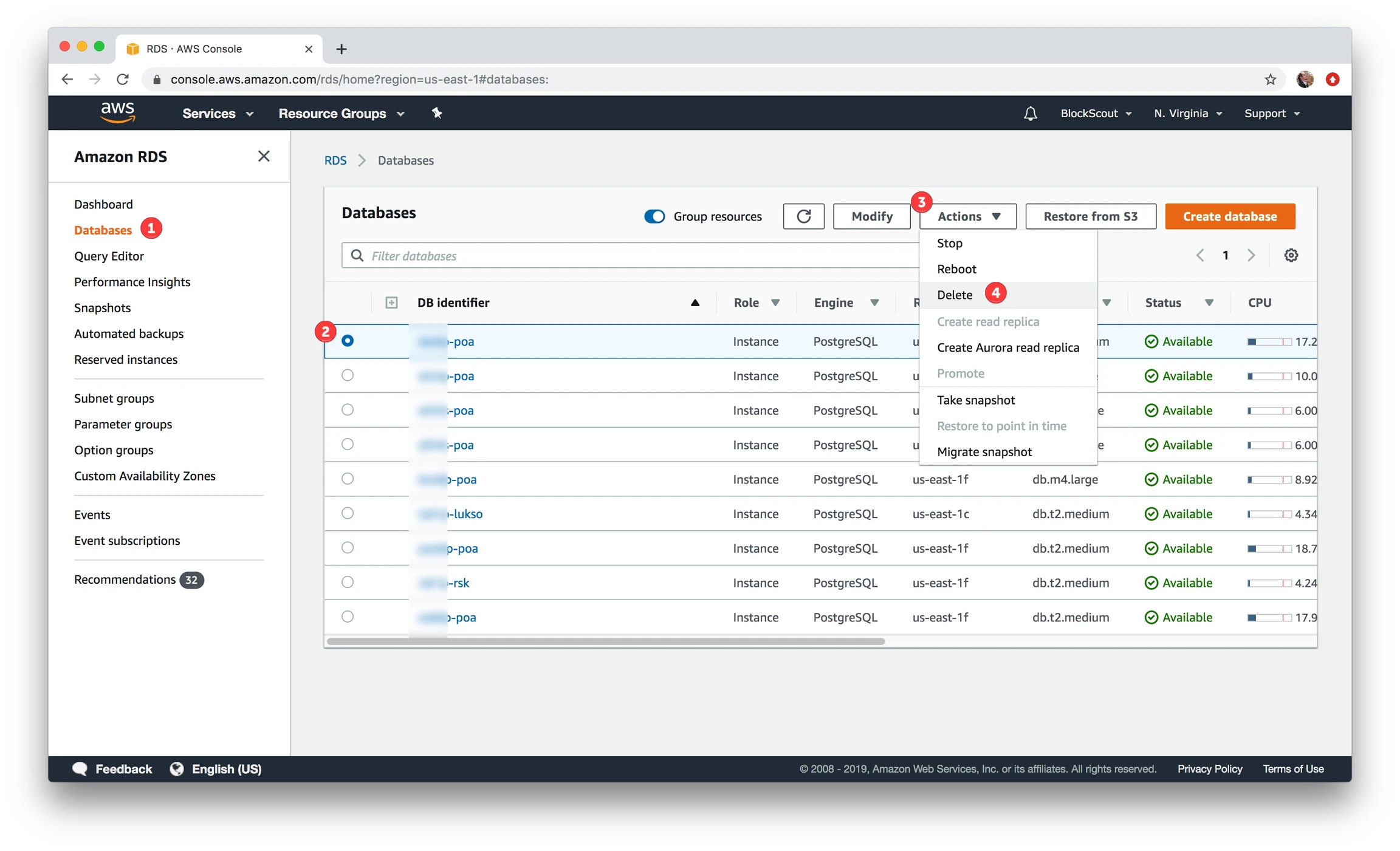Screen dimensions: 1400x851
Task: Expand the Services menu
Action: tap(218, 114)
